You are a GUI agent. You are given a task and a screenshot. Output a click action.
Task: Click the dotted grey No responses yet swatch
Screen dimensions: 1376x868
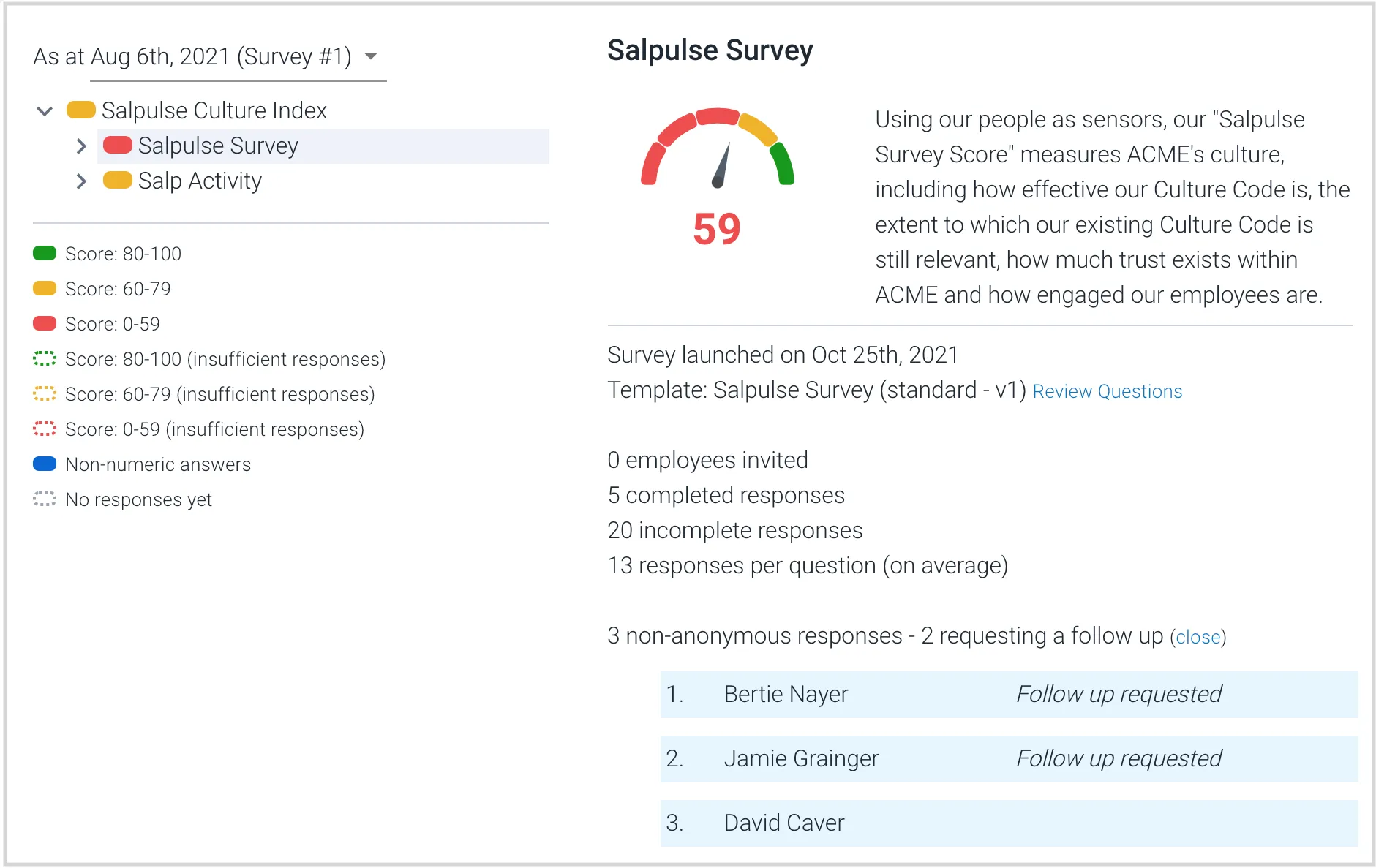[45, 499]
